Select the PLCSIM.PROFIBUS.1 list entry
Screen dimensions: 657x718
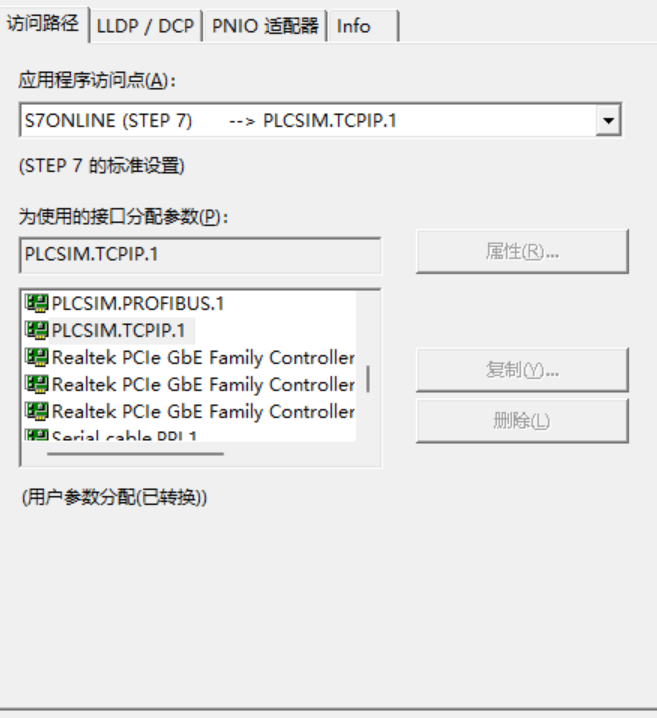(138, 304)
